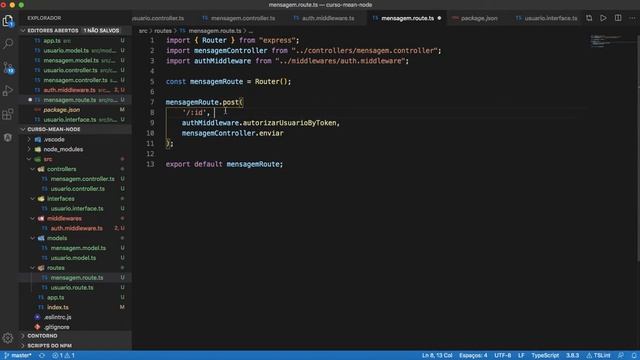Screen dimensions: 640x360
Task: Click the Open Changes icon in editor toolbar
Action: (589, 18)
